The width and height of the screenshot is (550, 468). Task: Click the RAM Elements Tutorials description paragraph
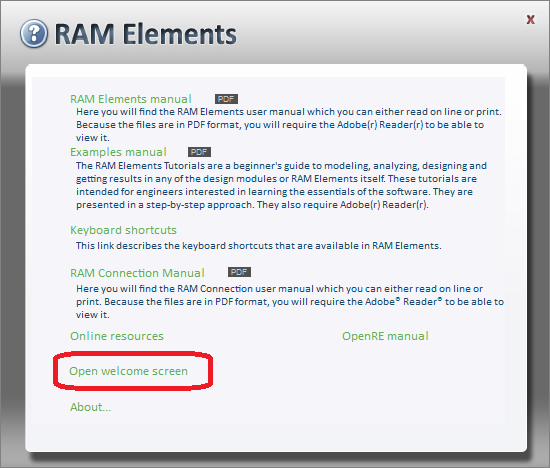(x=281, y=185)
